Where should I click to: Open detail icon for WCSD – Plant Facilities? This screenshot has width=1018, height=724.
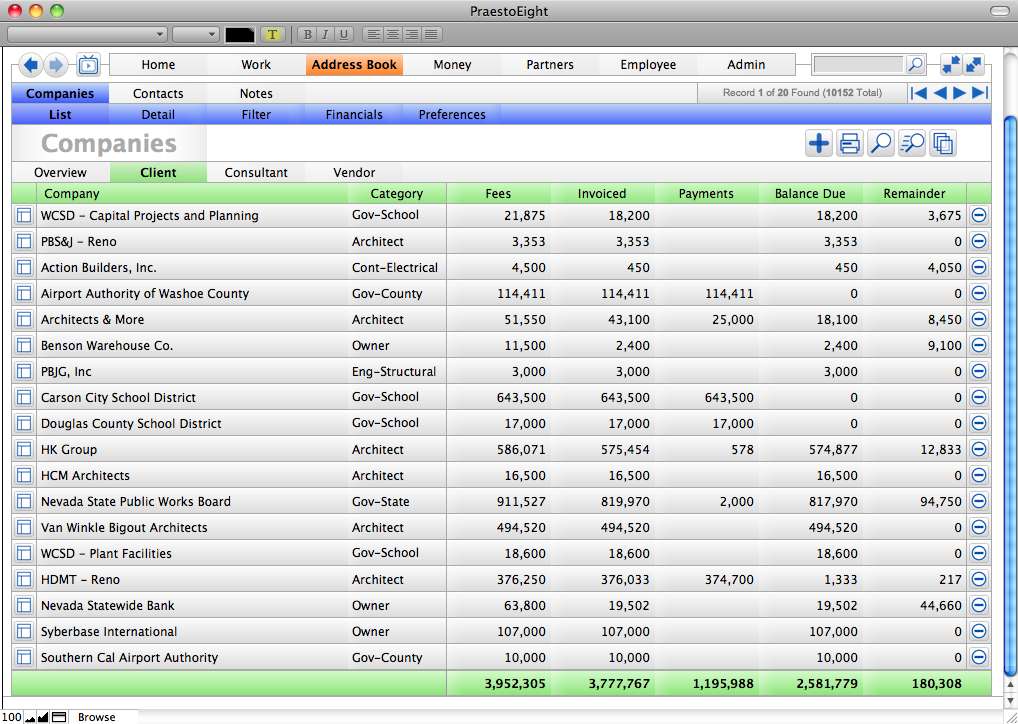[x=24, y=553]
